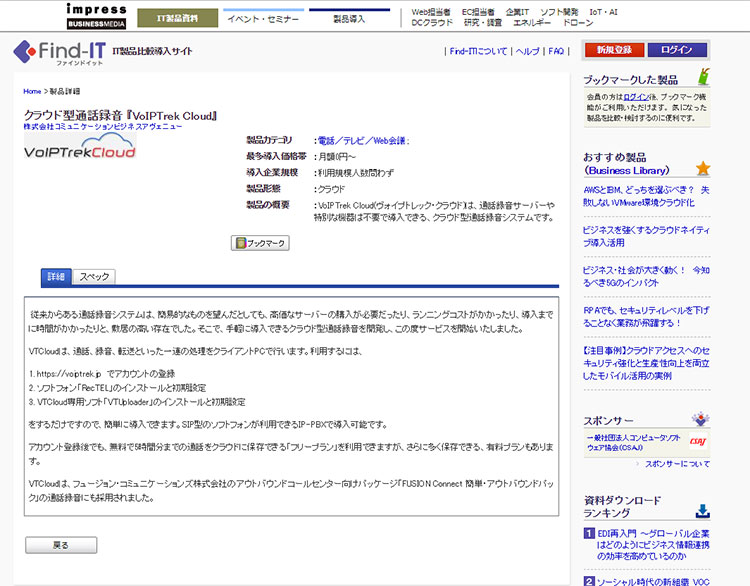The width and height of the screenshot is (750, 586).
Task: Open the Find-ITについて header link
Action: pos(478,50)
